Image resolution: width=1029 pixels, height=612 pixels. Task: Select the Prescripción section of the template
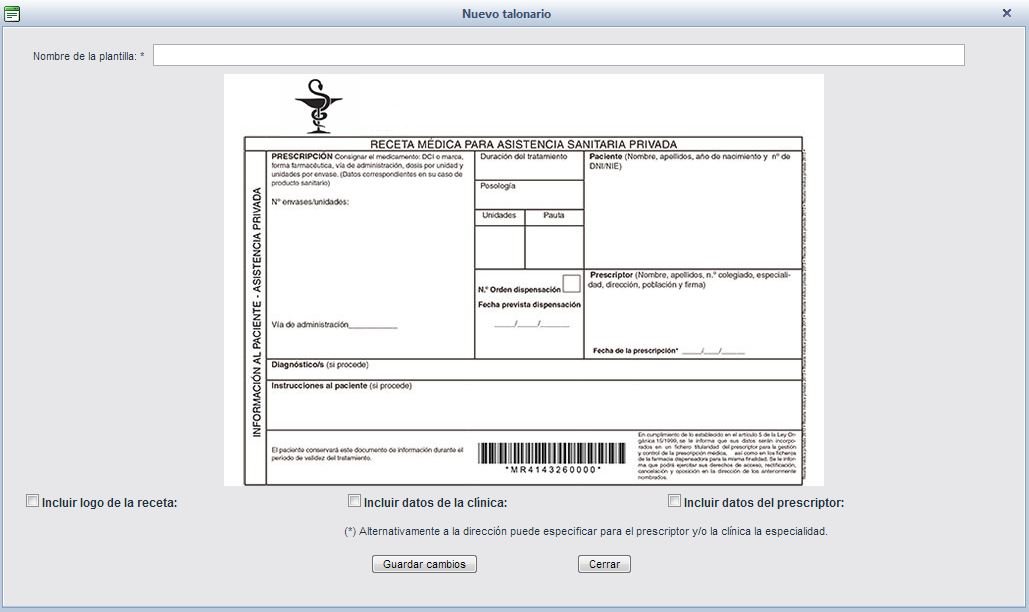pyautogui.click(x=370, y=250)
